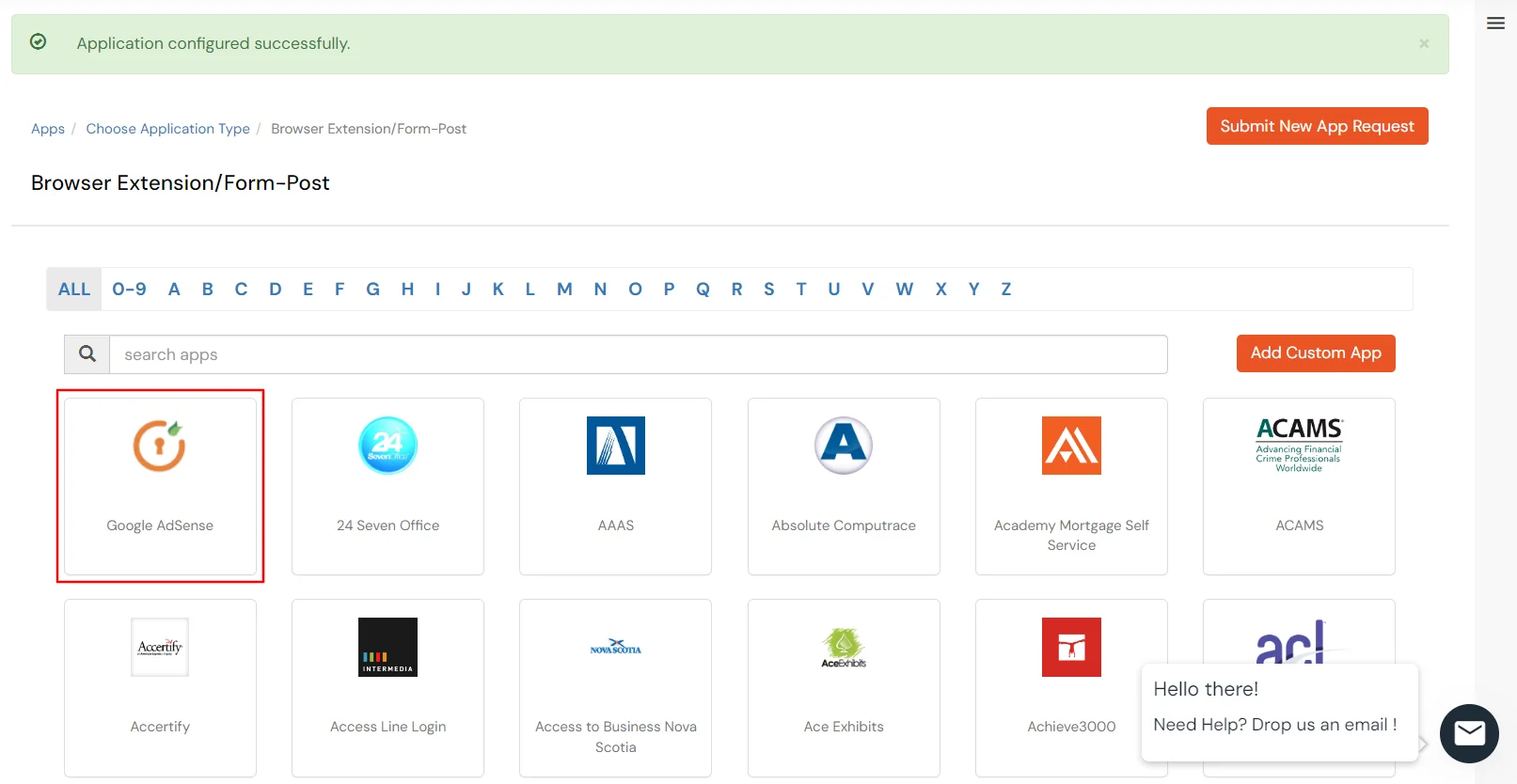Filter apps by letter H
1517x784 pixels.
pos(407,290)
